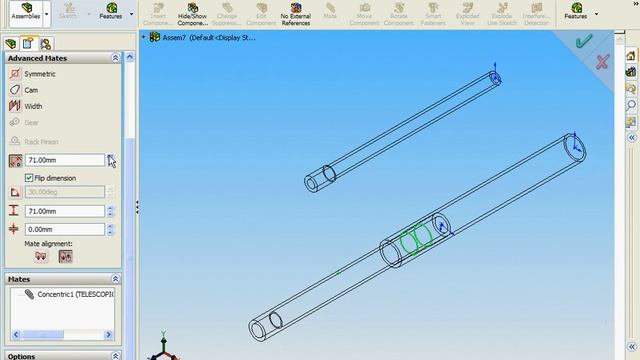The height and width of the screenshot is (360, 640).
Task: Open the Assemblies dropdown arrow
Action: [x=47, y=14]
